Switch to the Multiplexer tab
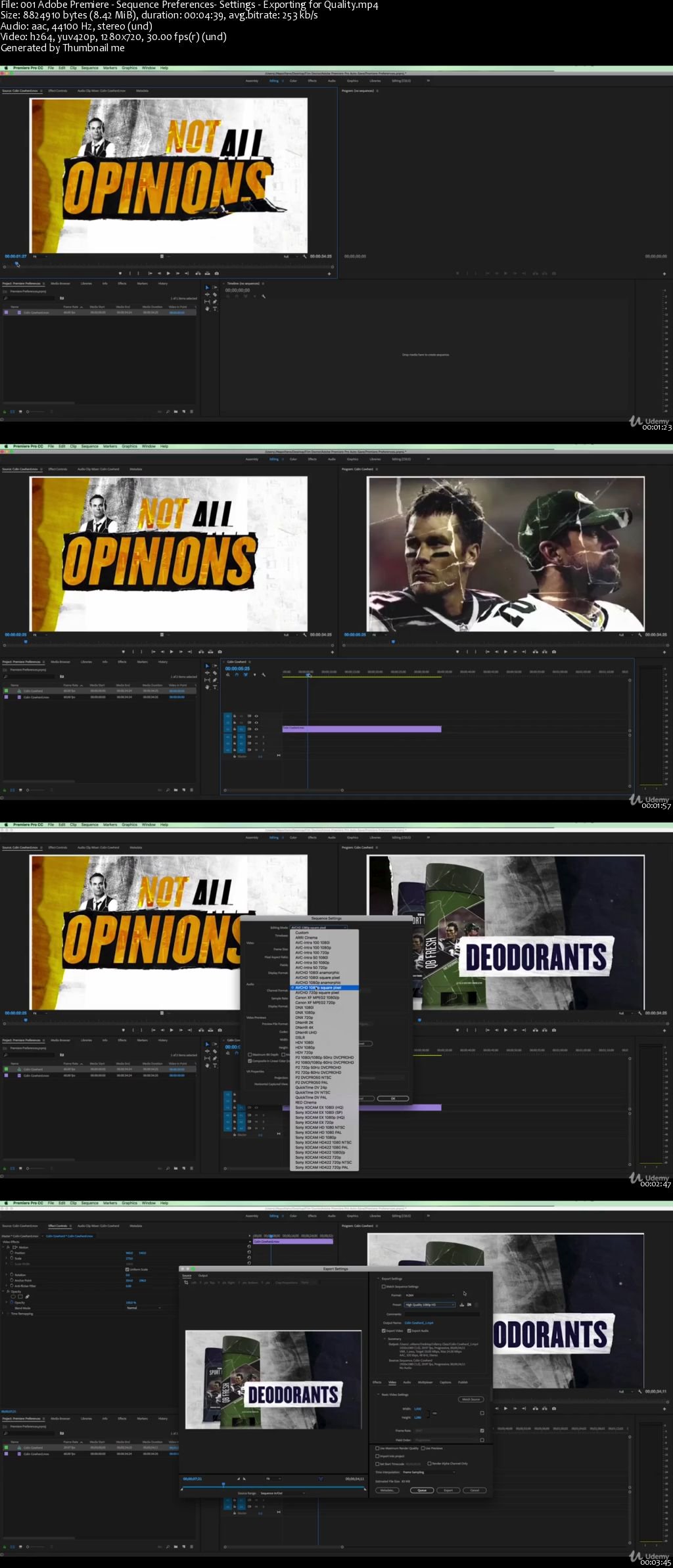Screen dimensions: 673x1568 [x=425, y=1382]
